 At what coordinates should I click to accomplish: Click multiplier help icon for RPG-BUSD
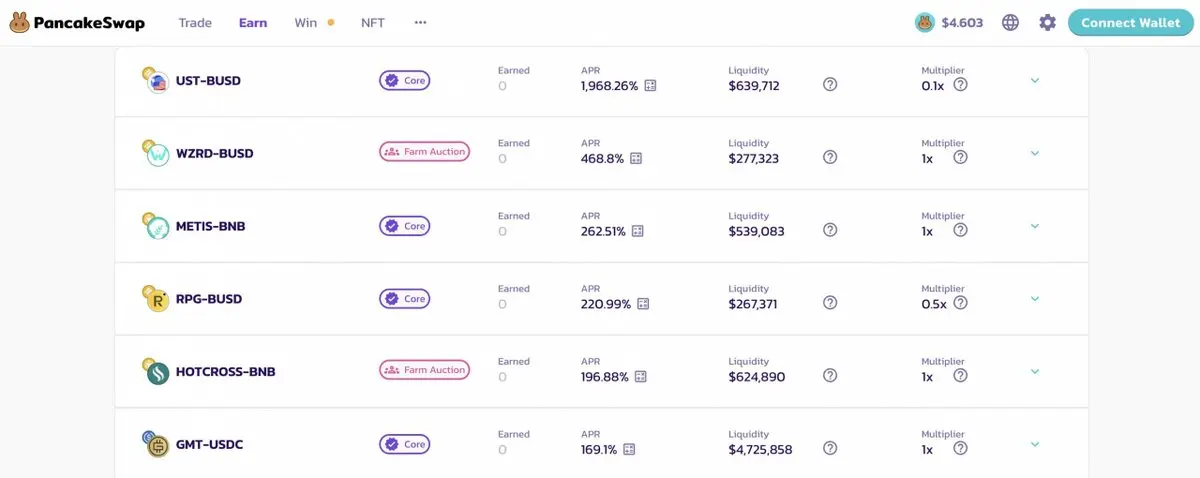(x=960, y=303)
